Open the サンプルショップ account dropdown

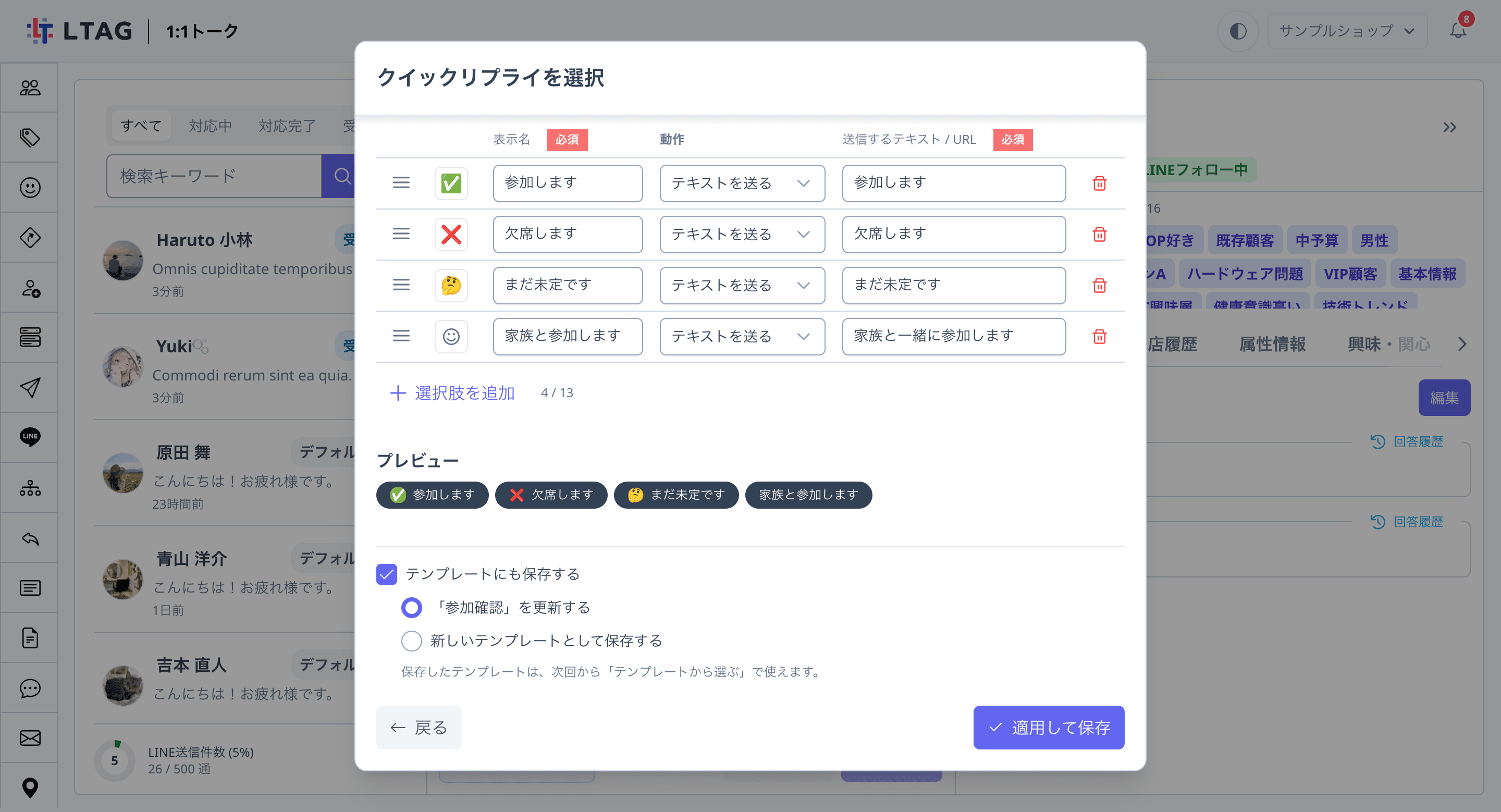(x=1347, y=31)
